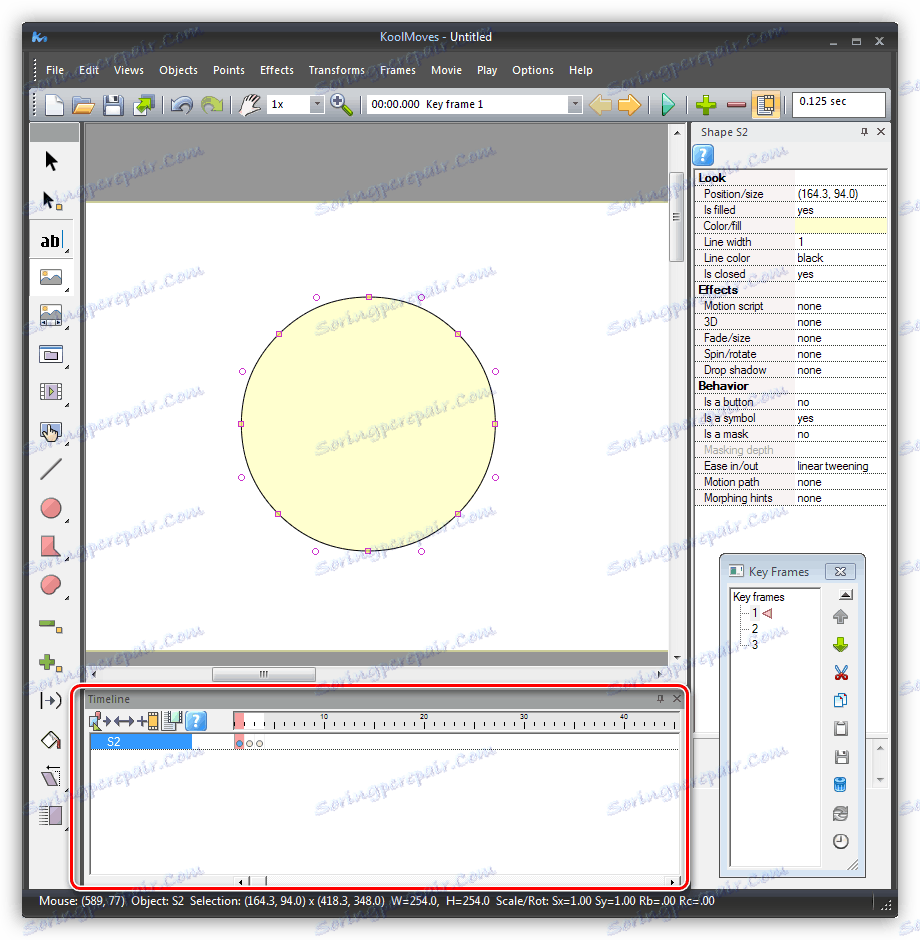920x940 pixels.
Task: Click the Is filled 'yes' value
Action: (x=805, y=210)
